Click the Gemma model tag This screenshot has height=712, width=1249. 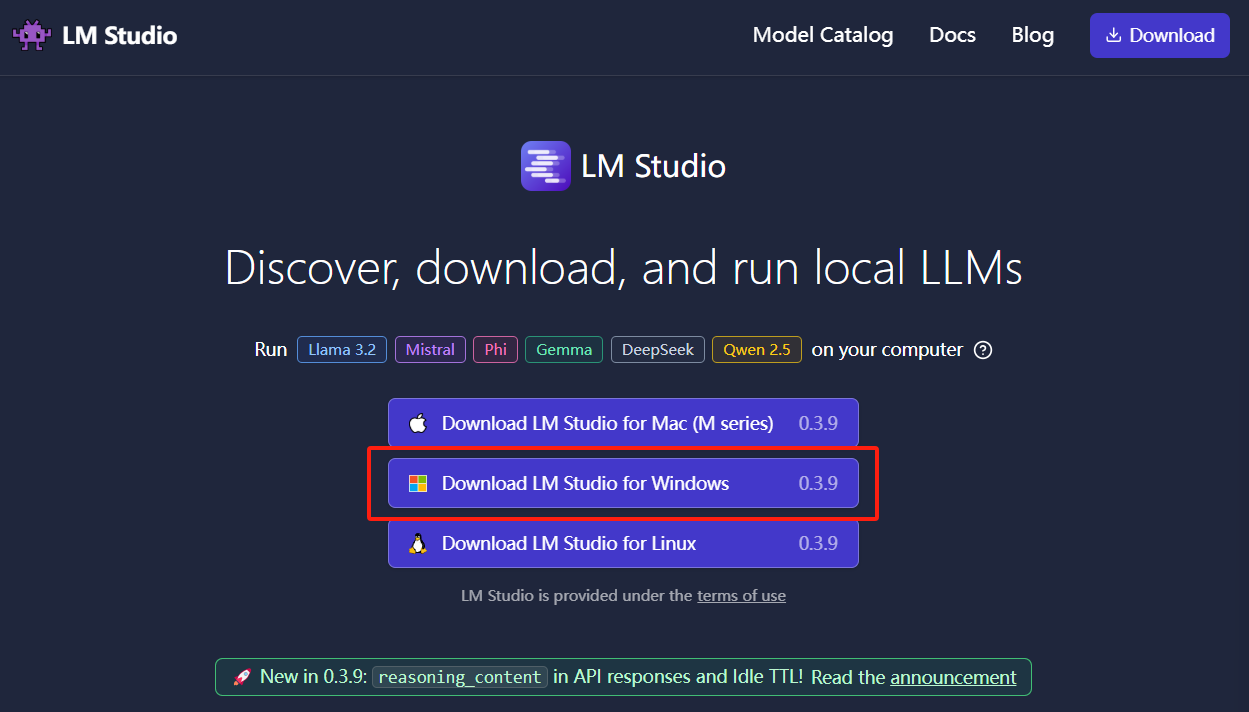coord(564,350)
